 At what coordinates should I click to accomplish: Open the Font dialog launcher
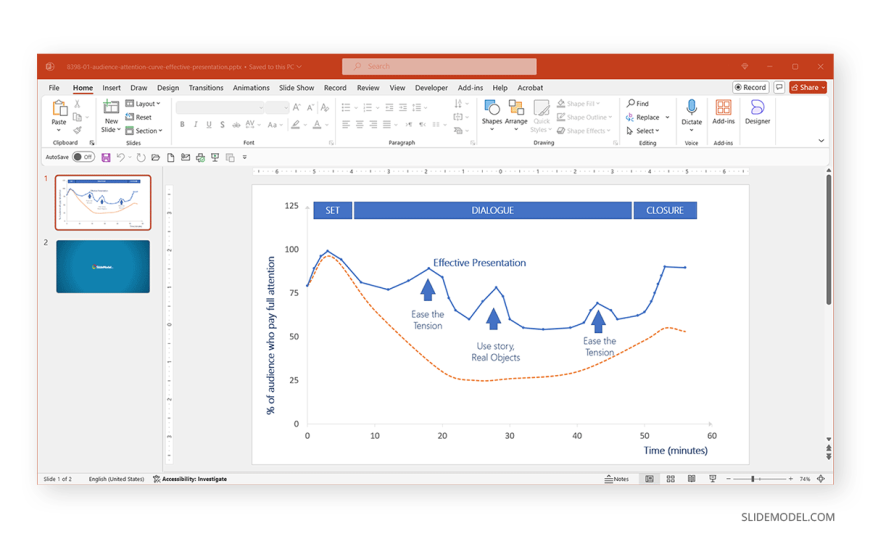[331, 143]
